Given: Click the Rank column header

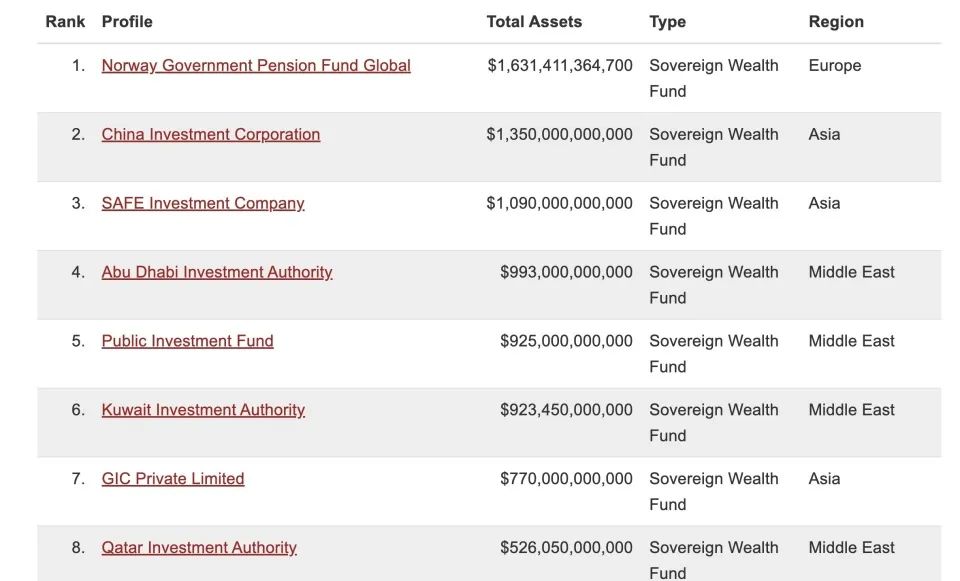Looking at the screenshot, I should (65, 22).
